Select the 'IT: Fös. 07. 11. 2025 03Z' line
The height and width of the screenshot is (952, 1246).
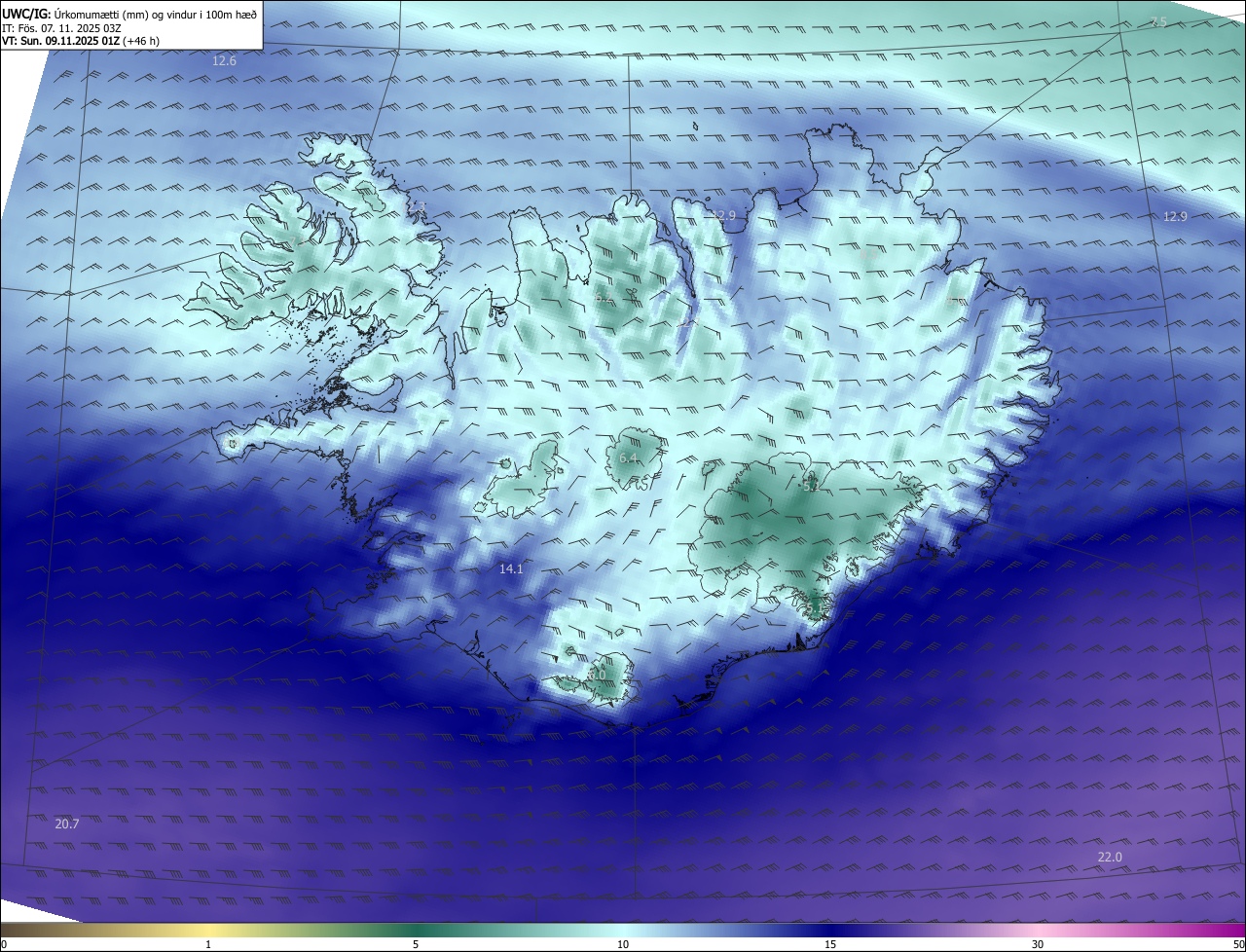tap(61, 28)
